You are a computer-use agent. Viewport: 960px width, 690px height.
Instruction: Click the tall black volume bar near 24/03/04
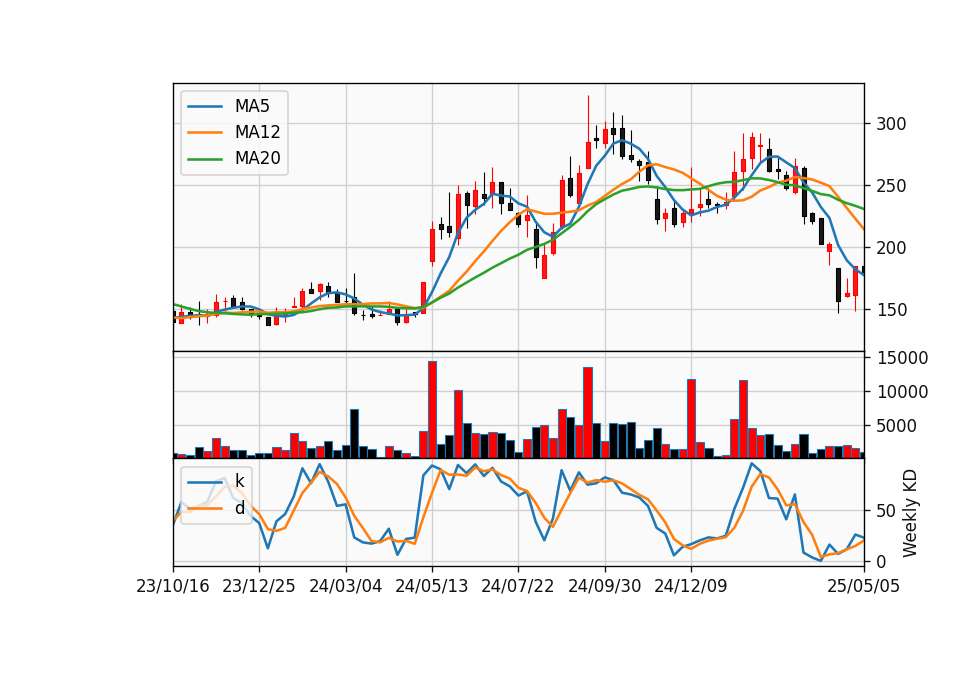(354, 433)
